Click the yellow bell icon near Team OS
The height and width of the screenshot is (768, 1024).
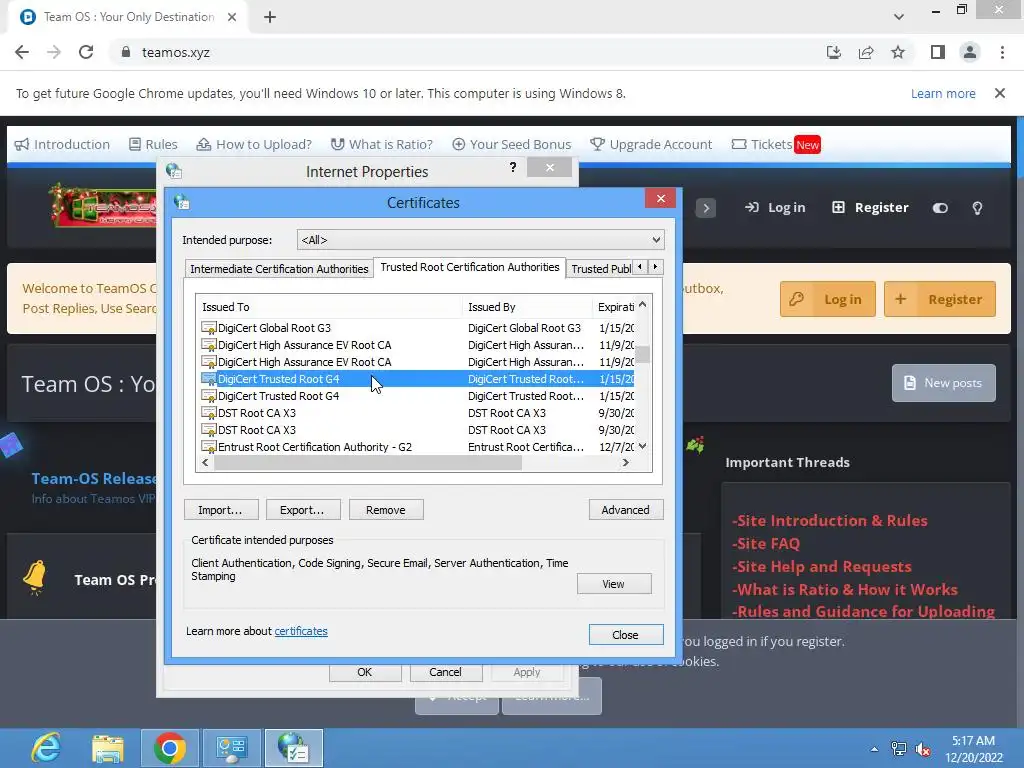(35, 577)
